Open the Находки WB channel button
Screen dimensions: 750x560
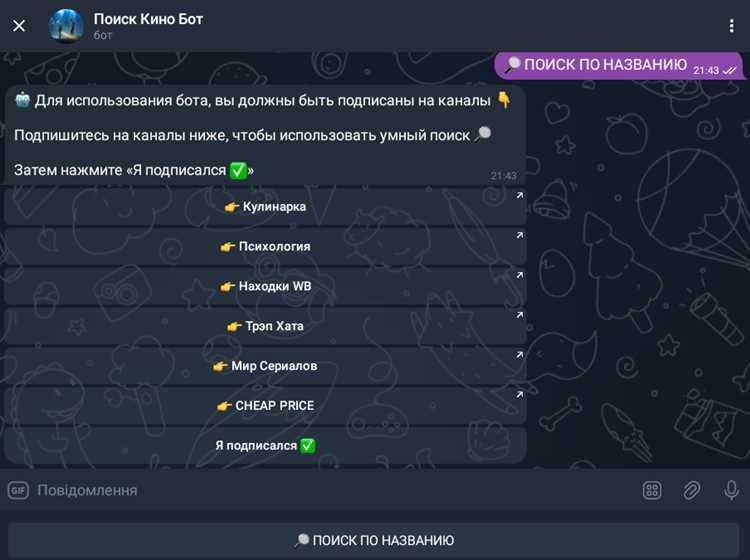pyautogui.click(x=265, y=286)
